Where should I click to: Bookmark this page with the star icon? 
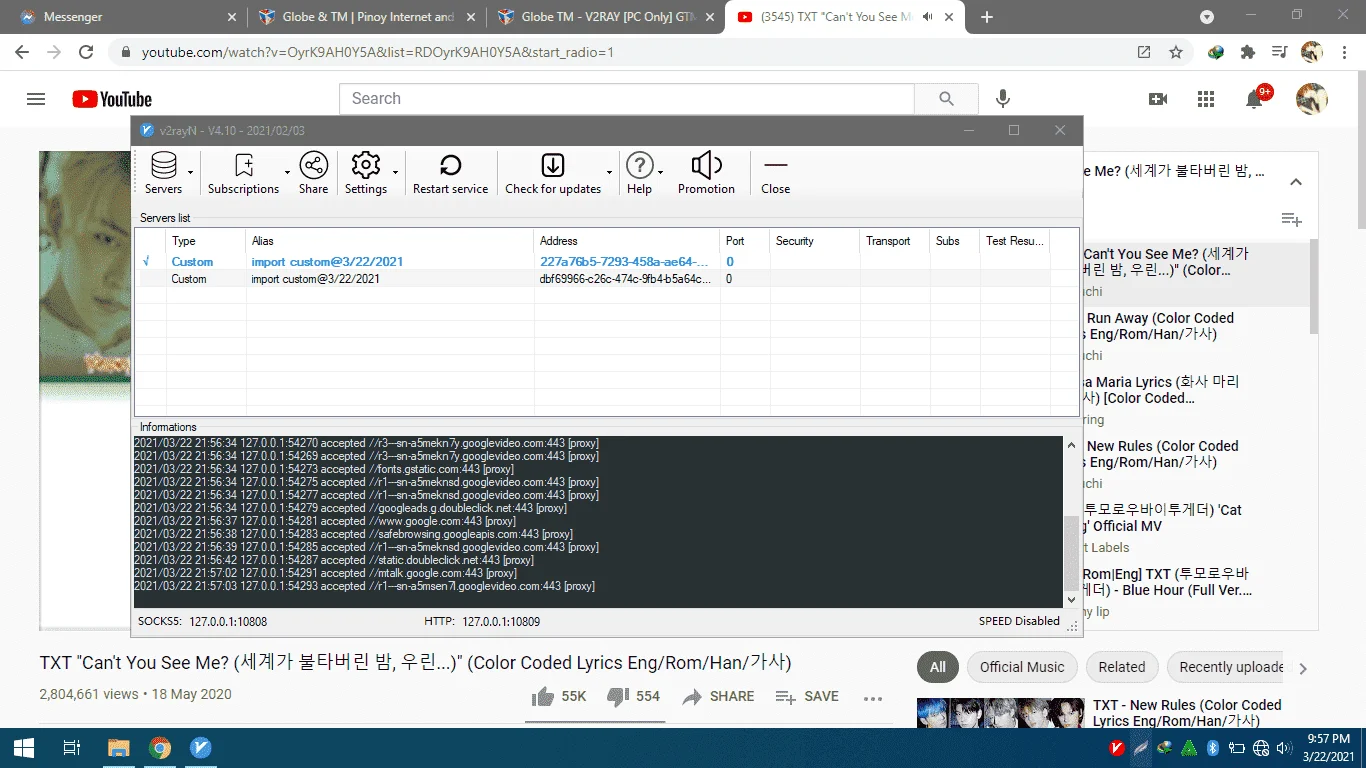(1176, 52)
